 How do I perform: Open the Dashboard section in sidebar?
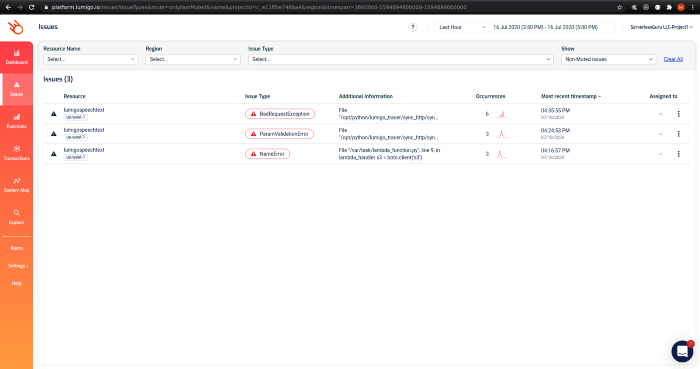coord(17,58)
